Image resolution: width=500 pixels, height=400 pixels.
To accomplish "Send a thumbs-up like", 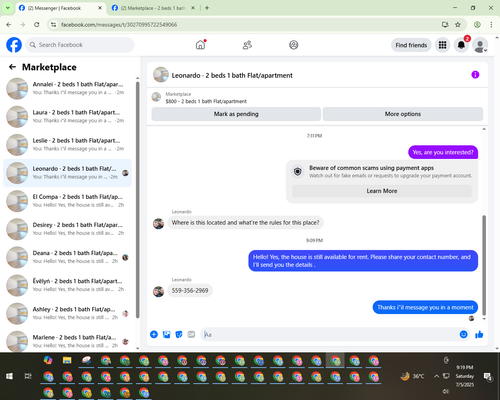I will tap(479, 334).
